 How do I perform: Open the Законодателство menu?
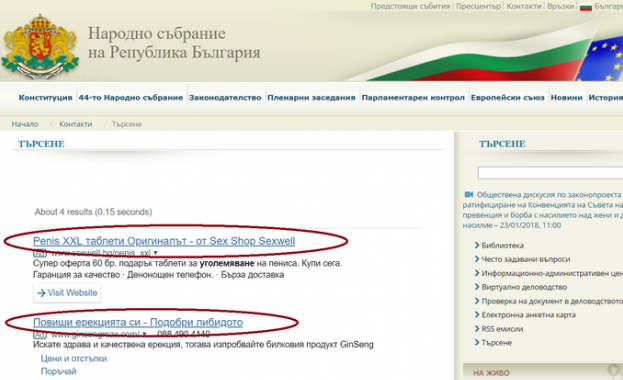[225, 98]
